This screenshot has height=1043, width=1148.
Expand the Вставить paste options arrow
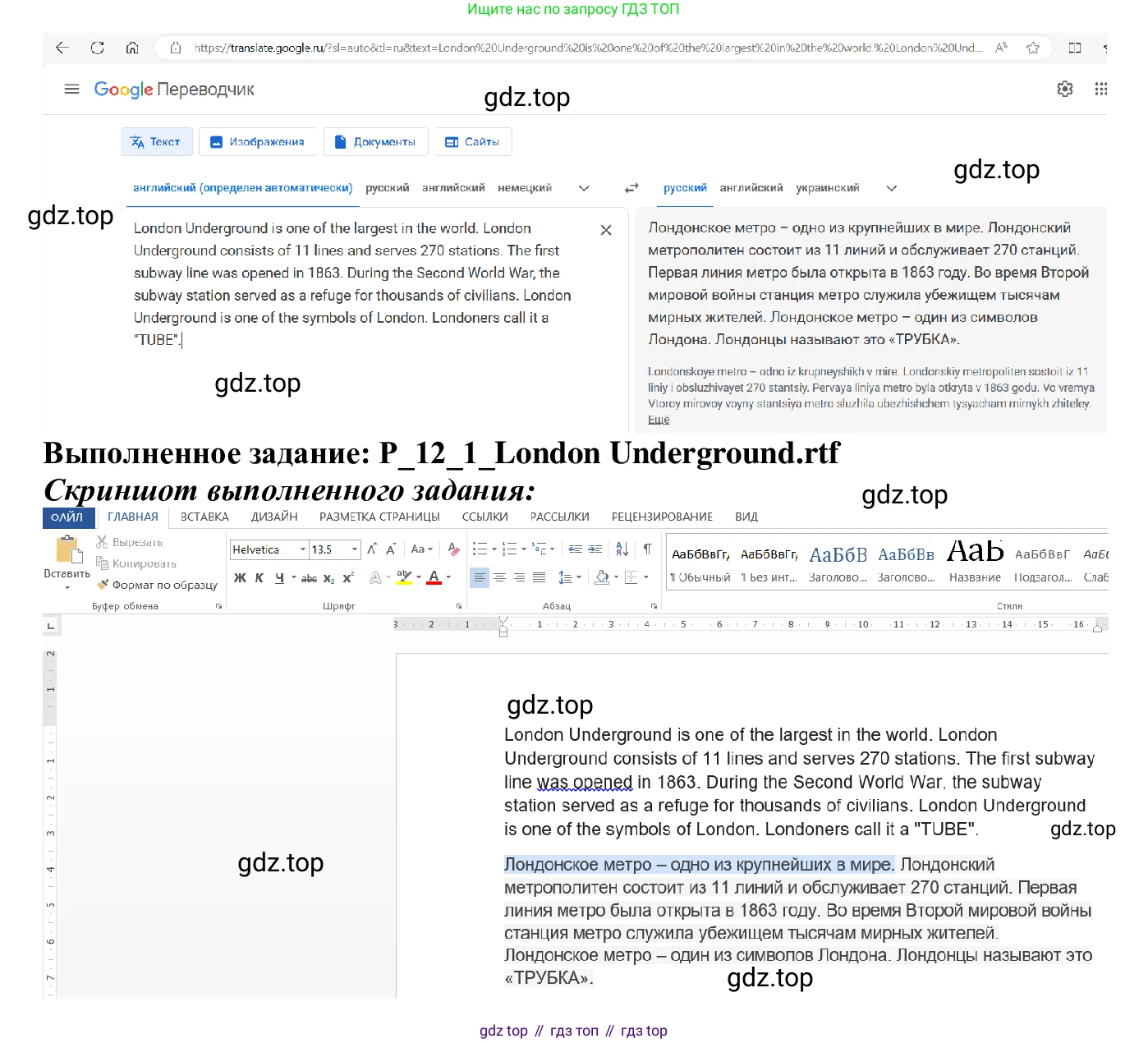67,587
